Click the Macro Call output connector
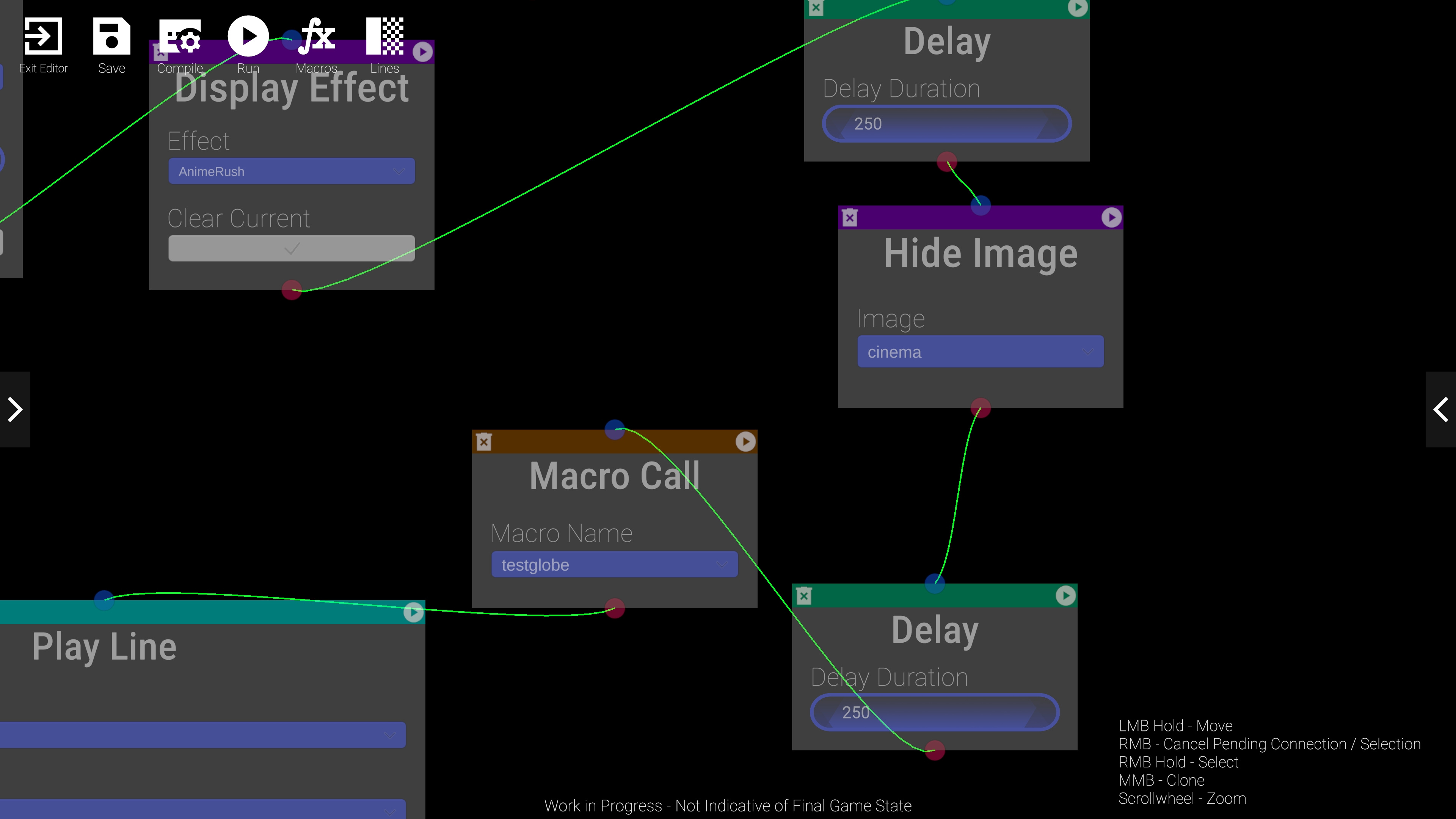Image resolution: width=1456 pixels, height=819 pixels. 614,608
